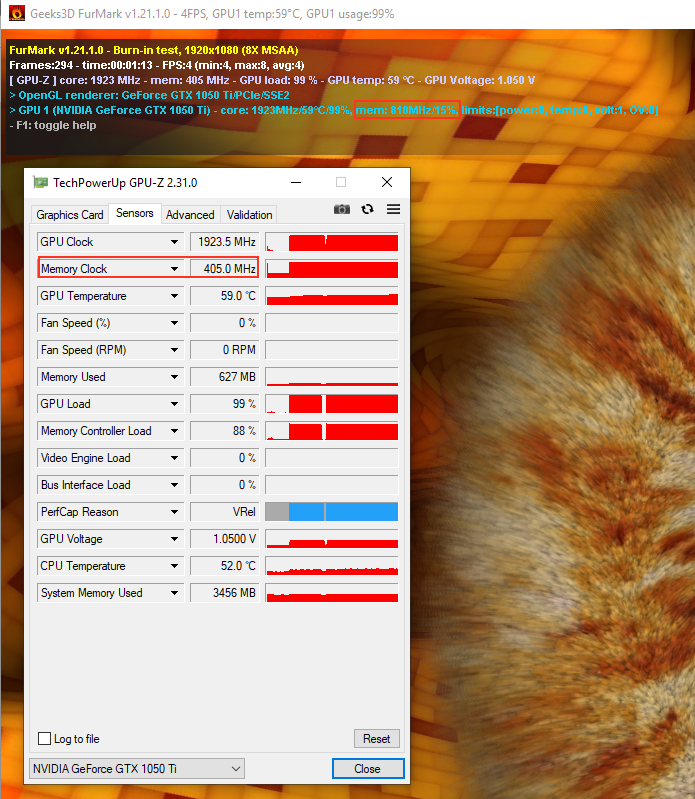
Task: Click the GPU-Z app icon in title bar
Action: 40,182
